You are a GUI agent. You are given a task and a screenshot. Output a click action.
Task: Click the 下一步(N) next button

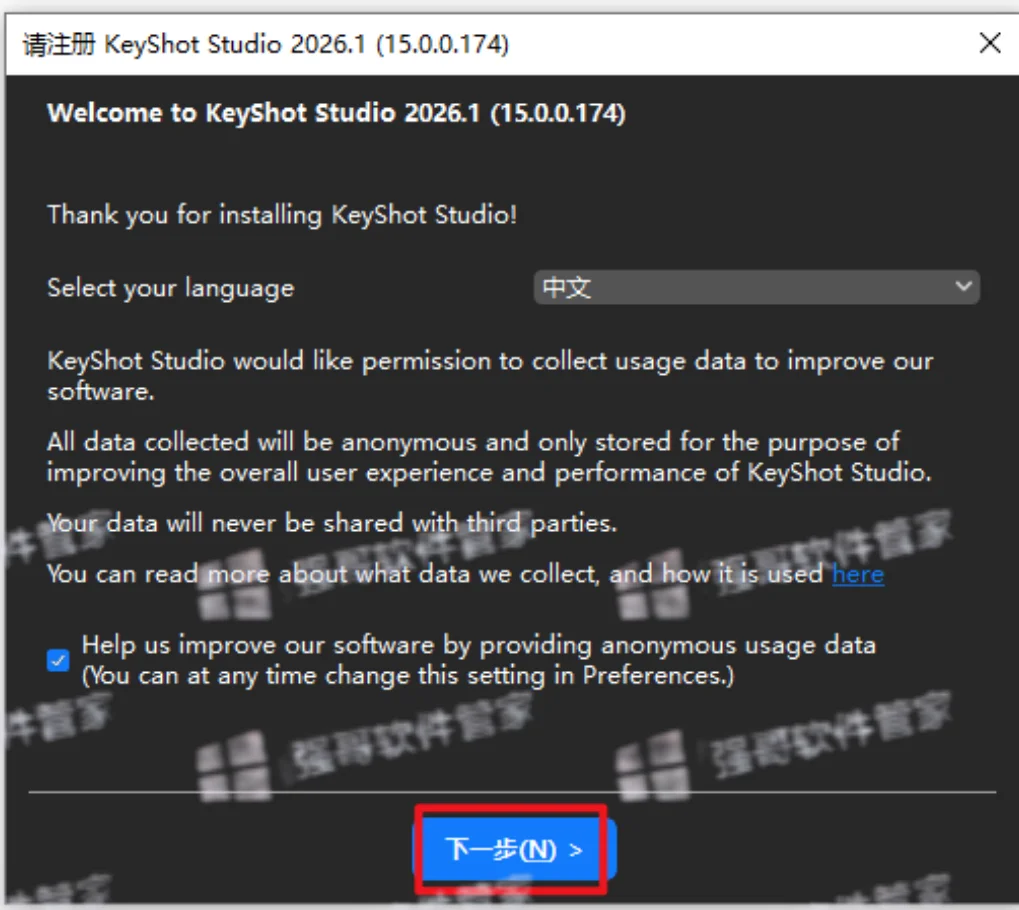pyautogui.click(x=514, y=850)
